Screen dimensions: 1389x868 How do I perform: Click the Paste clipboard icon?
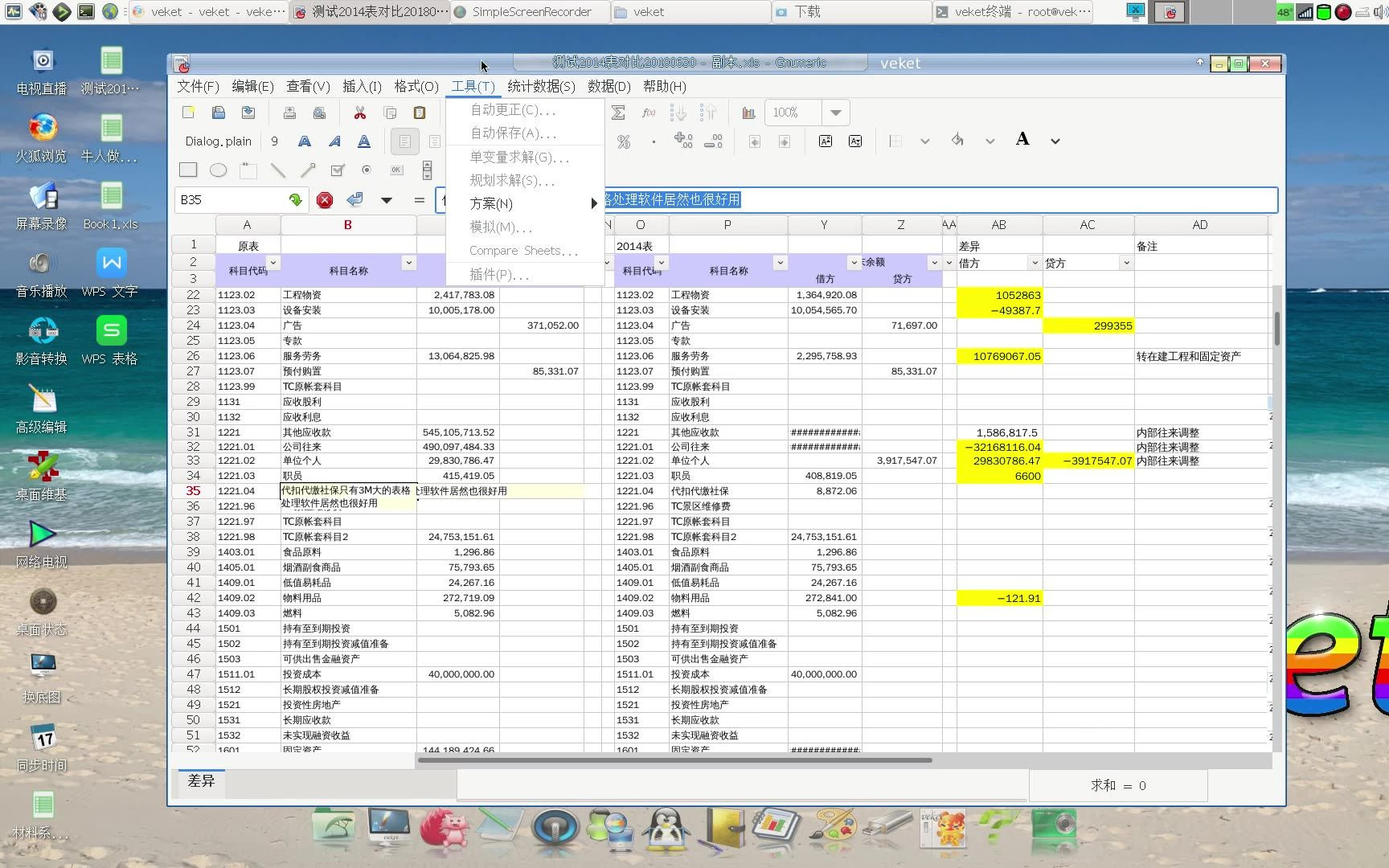coord(420,113)
